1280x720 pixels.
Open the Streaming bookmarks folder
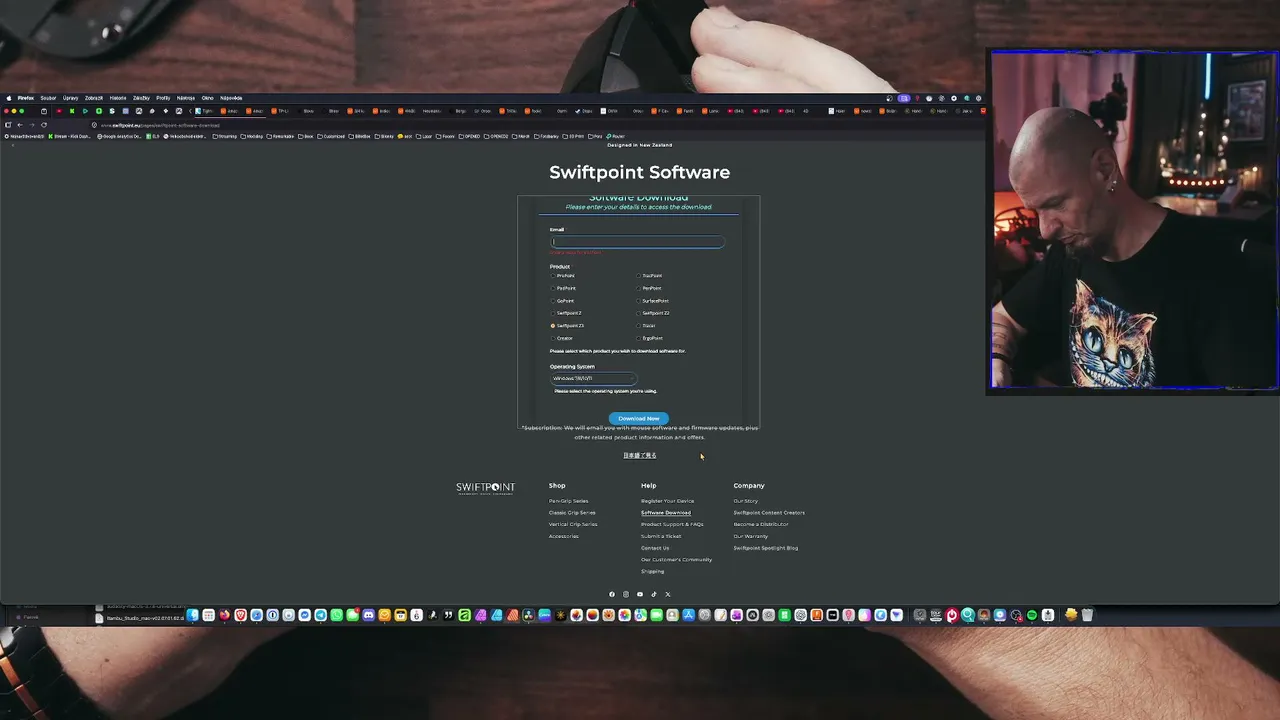pos(227,136)
